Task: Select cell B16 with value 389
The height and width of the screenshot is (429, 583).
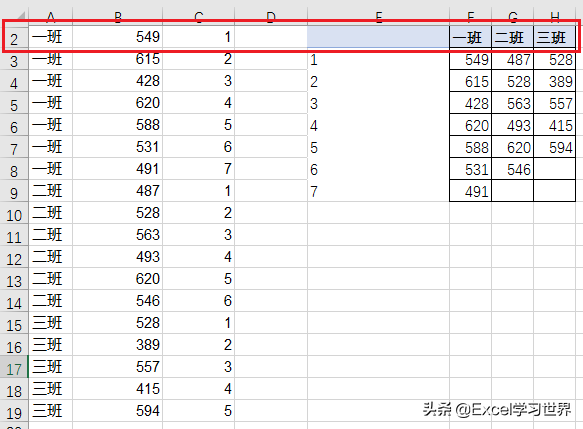Action: click(x=117, y=345)
